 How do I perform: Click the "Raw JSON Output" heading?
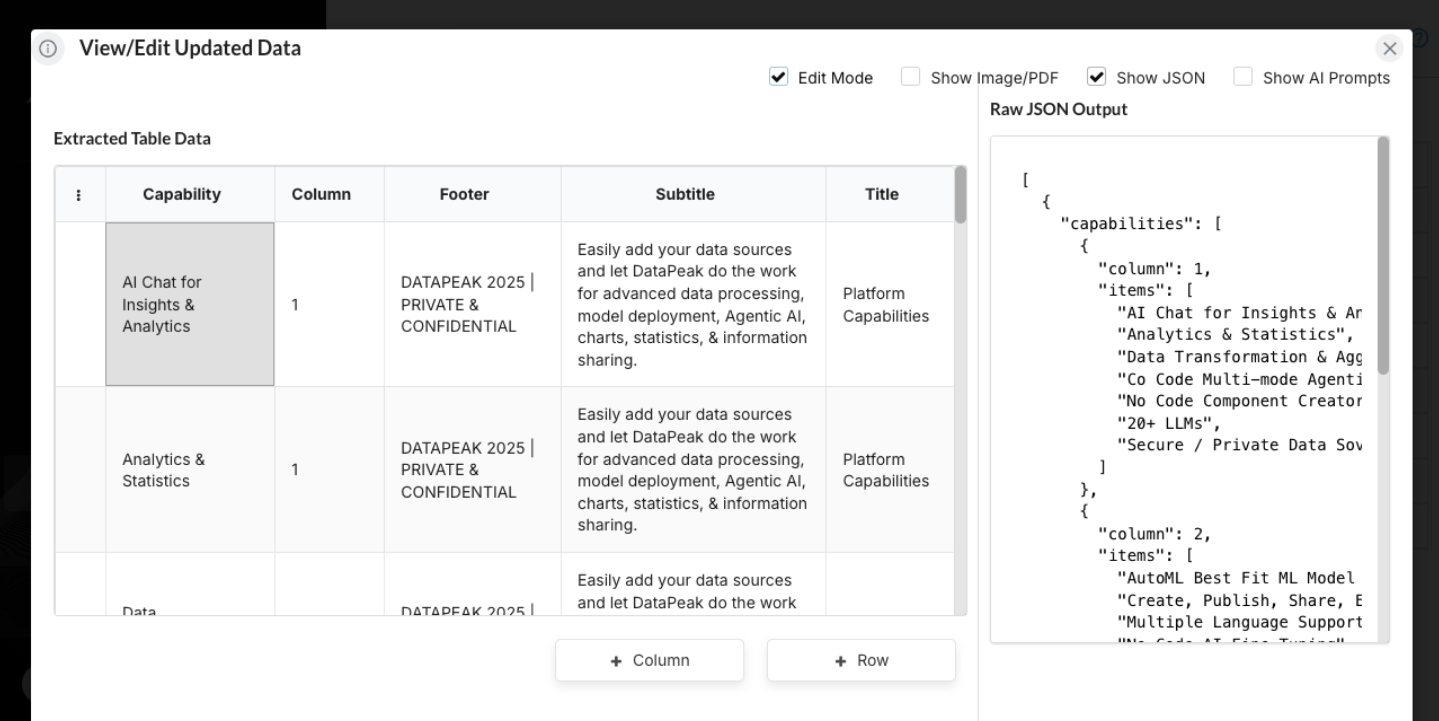tap(1058, 109)
